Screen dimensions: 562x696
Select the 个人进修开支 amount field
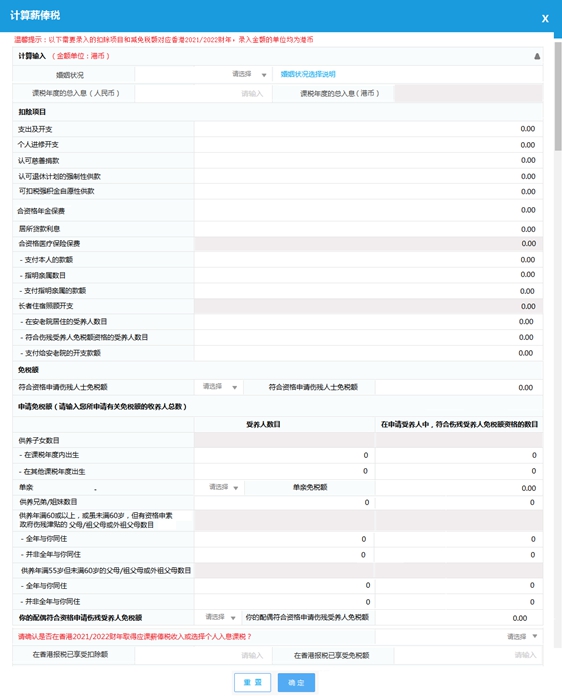(x=368, y=145)
